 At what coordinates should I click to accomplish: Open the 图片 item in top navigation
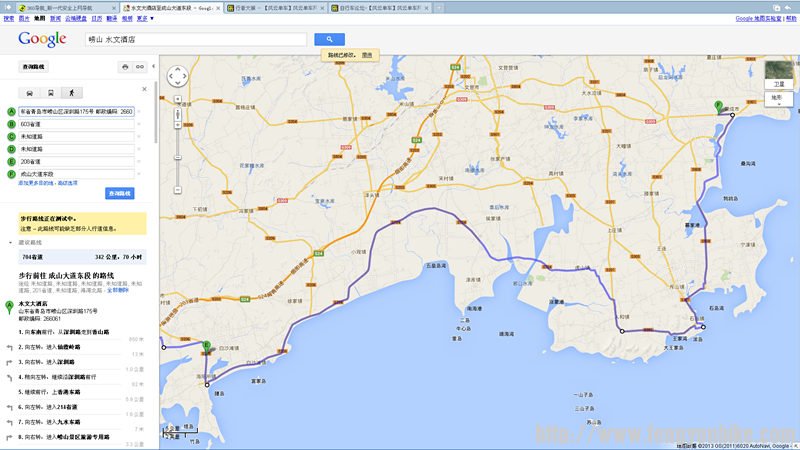click(x=23, y=18)
